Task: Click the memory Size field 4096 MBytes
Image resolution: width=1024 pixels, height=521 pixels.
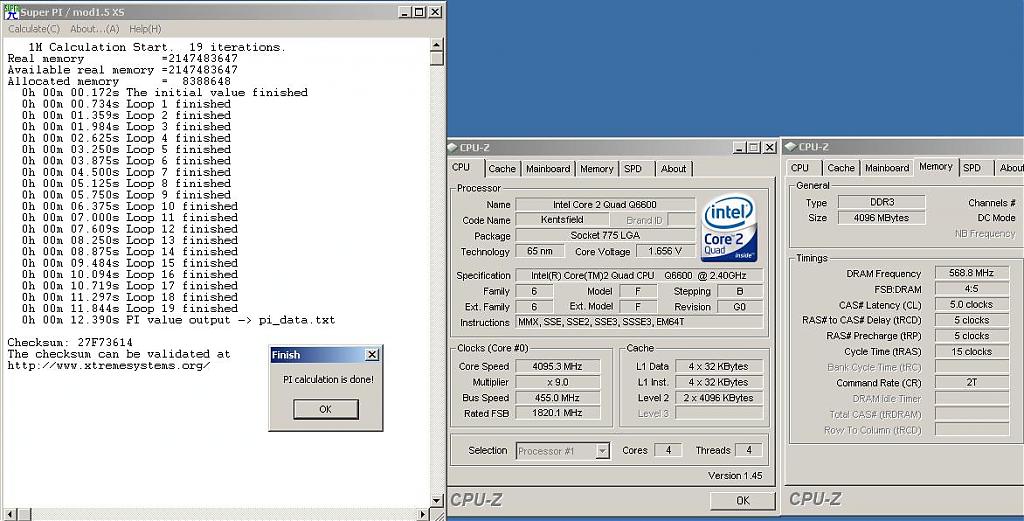Action: 882,218
